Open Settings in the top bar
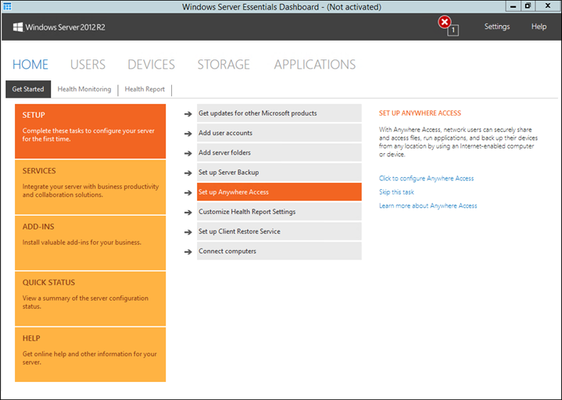 click(497, 27)
